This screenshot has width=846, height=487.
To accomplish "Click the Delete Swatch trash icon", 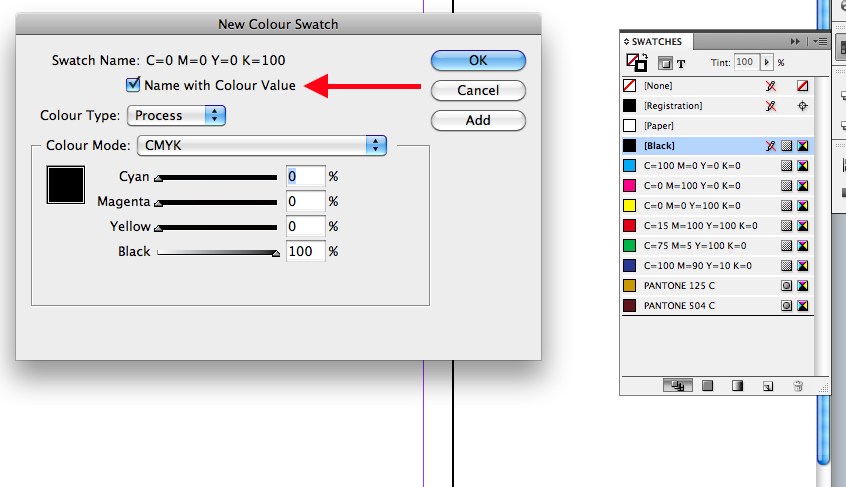I will pyautogui.click(x=797, y=385).
